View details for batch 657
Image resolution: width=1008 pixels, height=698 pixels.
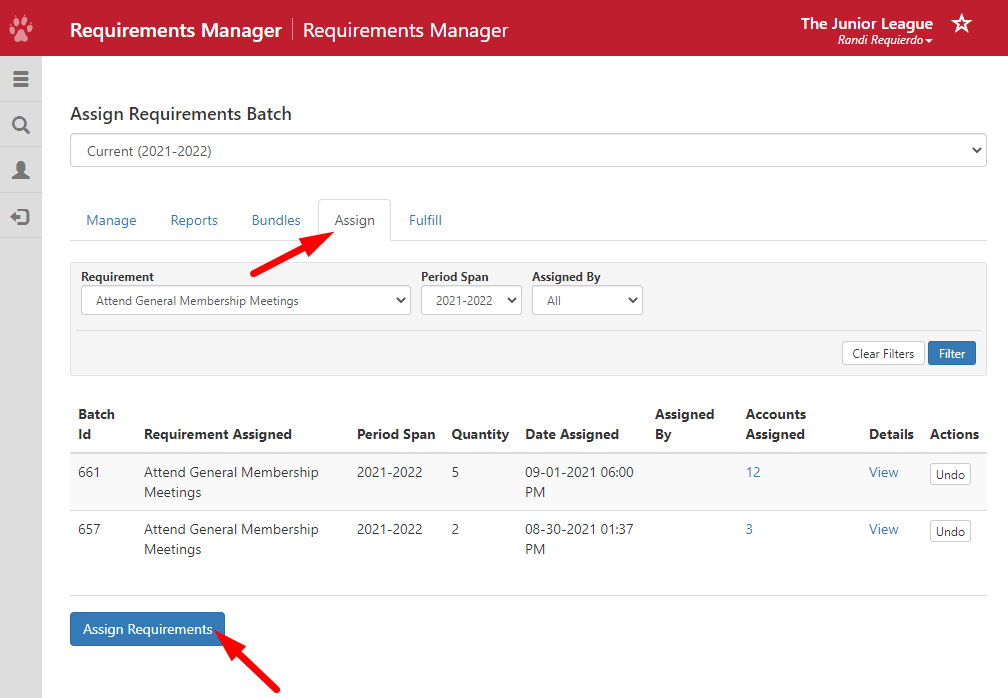(x=883, y=529)
